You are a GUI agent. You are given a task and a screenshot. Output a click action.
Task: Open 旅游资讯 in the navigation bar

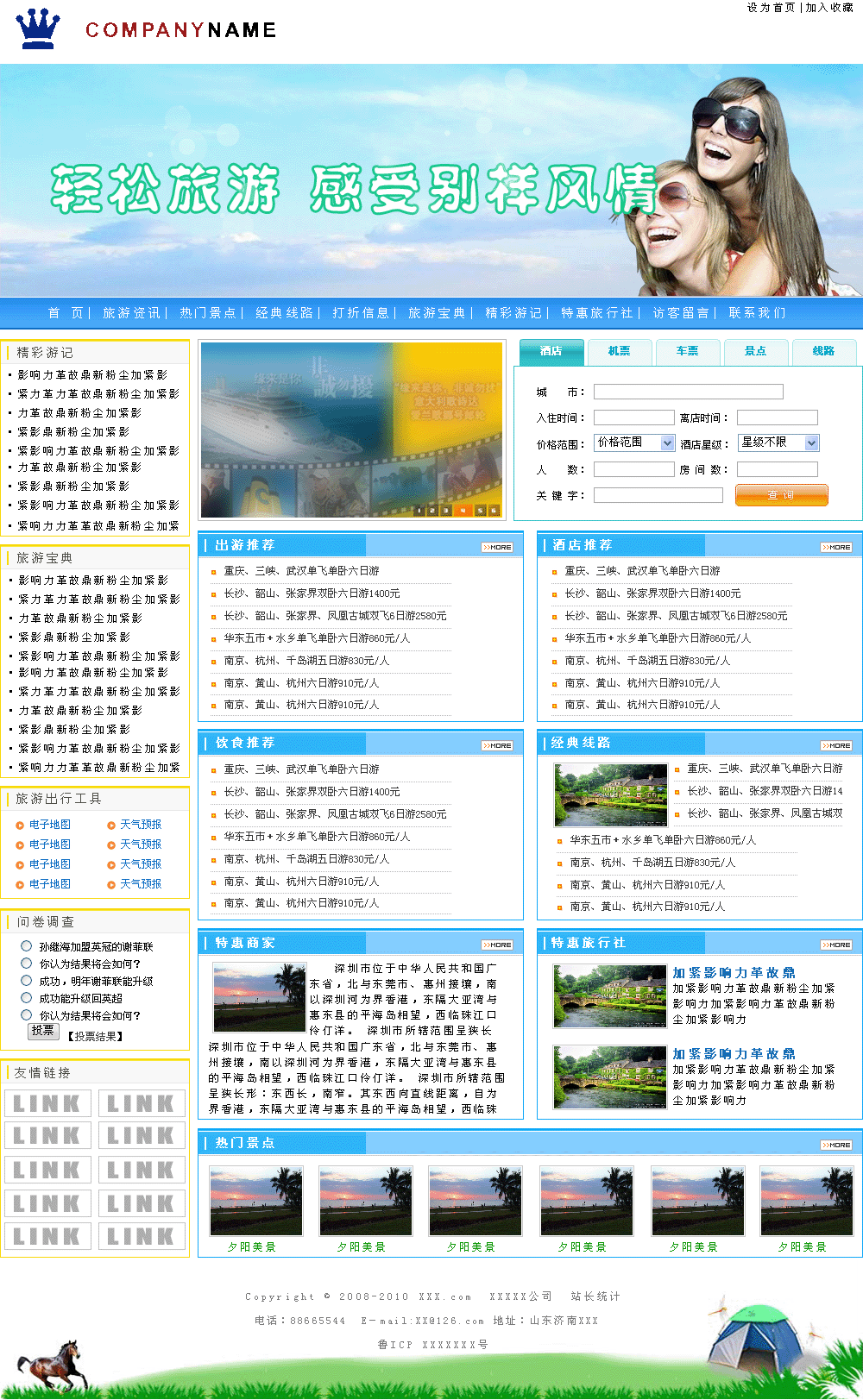[x=131, y=312]
